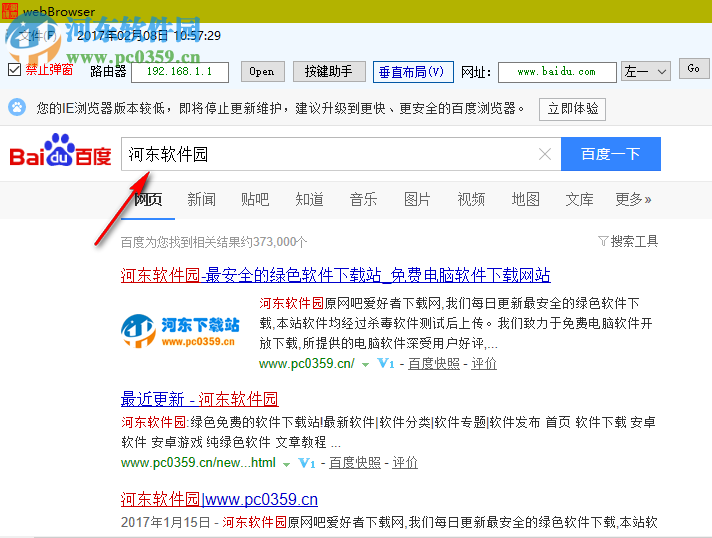Switch to the 音乐 tab
This screenshot has width=712, height=538.
tap(363, 199)
